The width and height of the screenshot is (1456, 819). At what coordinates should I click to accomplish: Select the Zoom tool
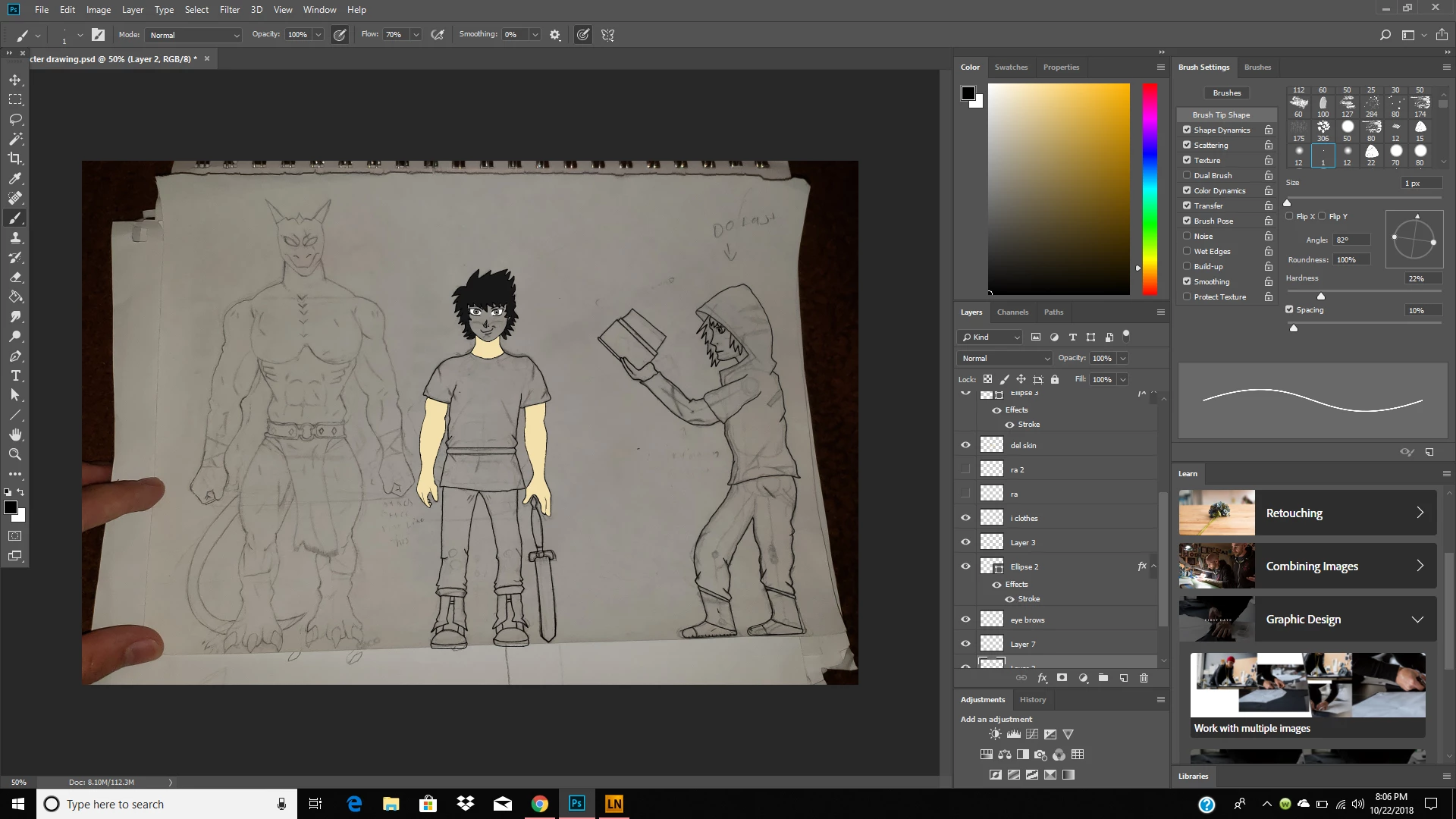click(x=15, y=454)
